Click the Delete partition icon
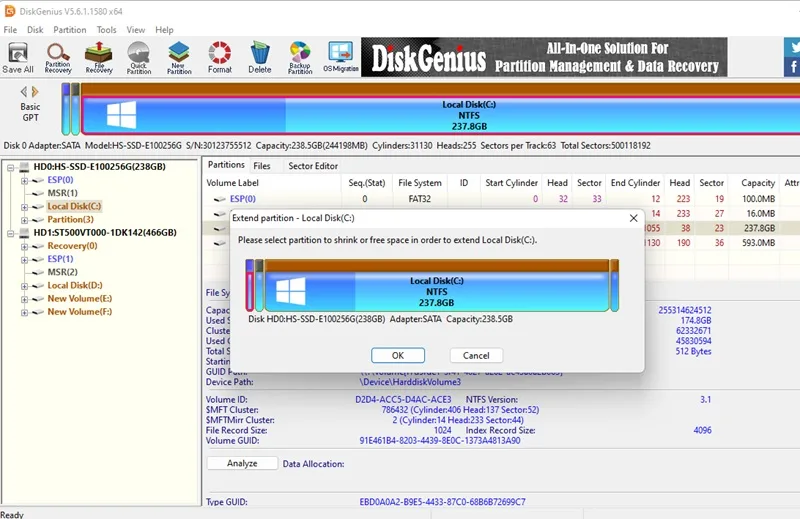Viewport: 800px width, 519px height. tap(260, 58)
